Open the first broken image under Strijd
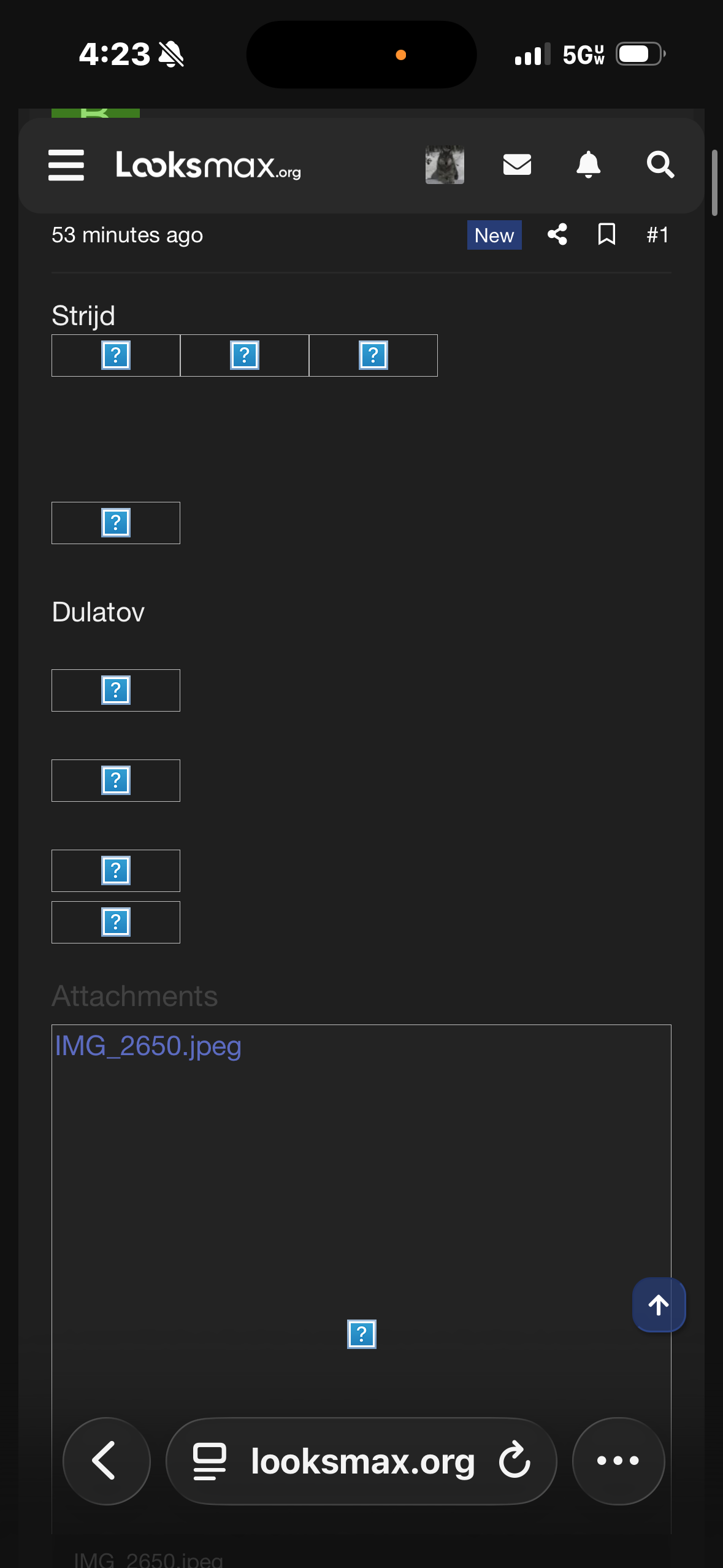This screenshot has width=723, height=1568. 116,355
